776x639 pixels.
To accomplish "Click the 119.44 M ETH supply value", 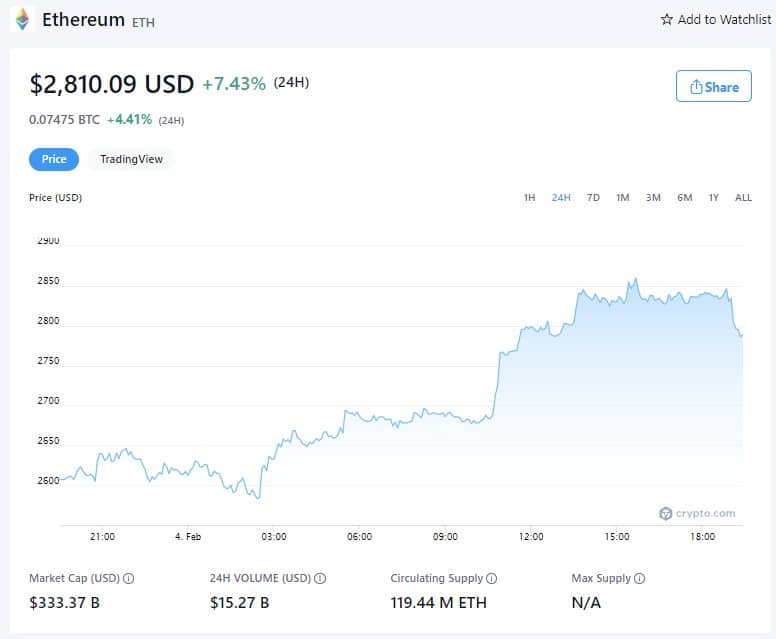I will 438,602.
